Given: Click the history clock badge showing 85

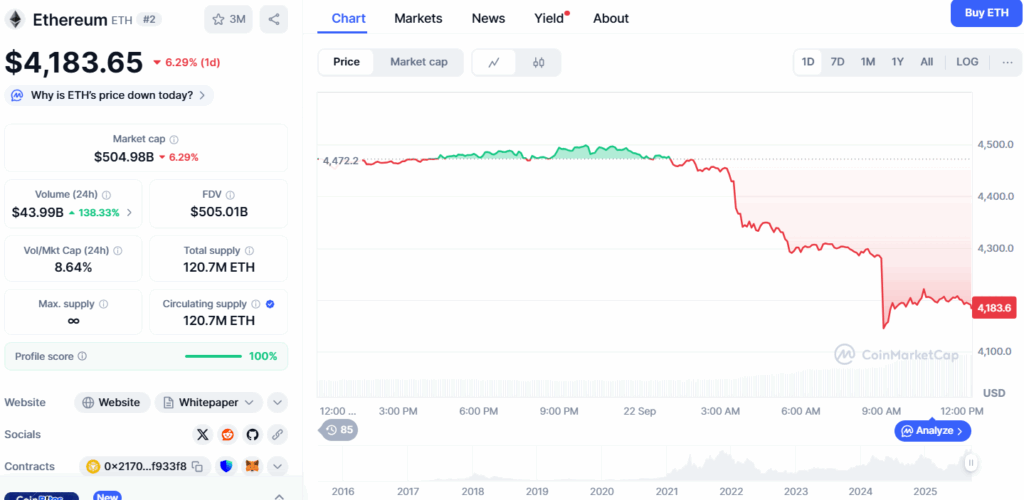Looking at the screenshot, I should [338, 430].
